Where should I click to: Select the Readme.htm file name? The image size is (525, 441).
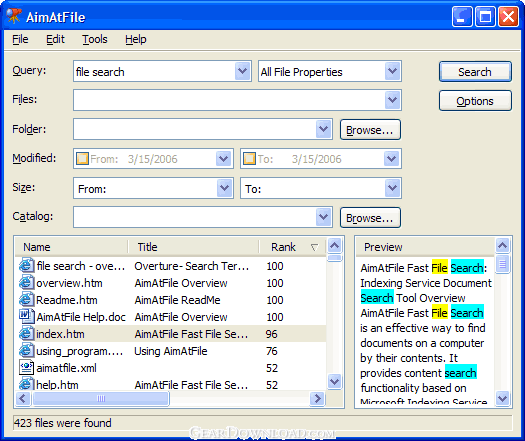pos(67,300)
